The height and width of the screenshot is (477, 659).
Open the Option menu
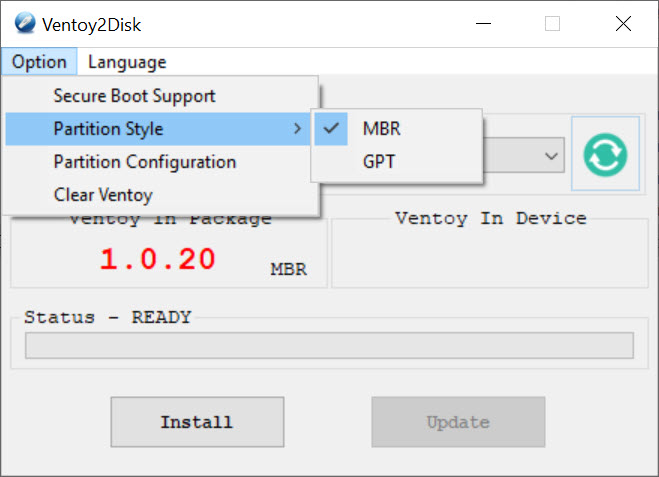(x=39, y=62)
